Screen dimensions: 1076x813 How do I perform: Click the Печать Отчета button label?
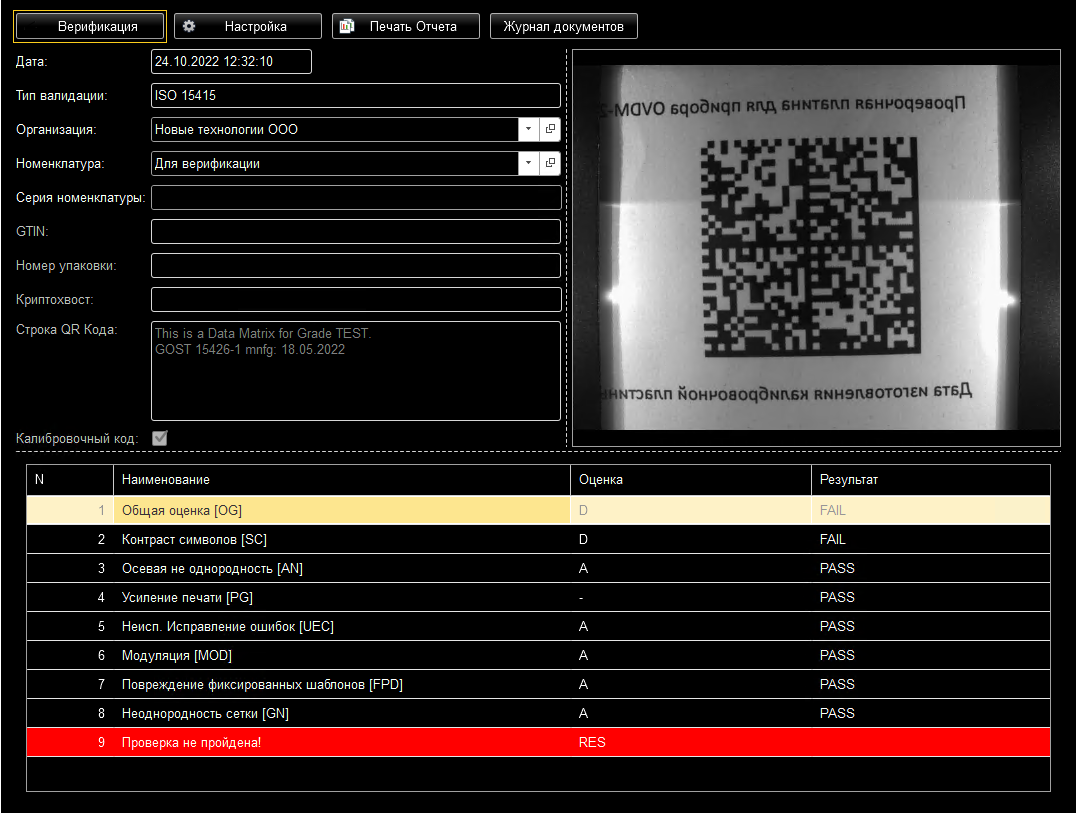pos(413,26)
